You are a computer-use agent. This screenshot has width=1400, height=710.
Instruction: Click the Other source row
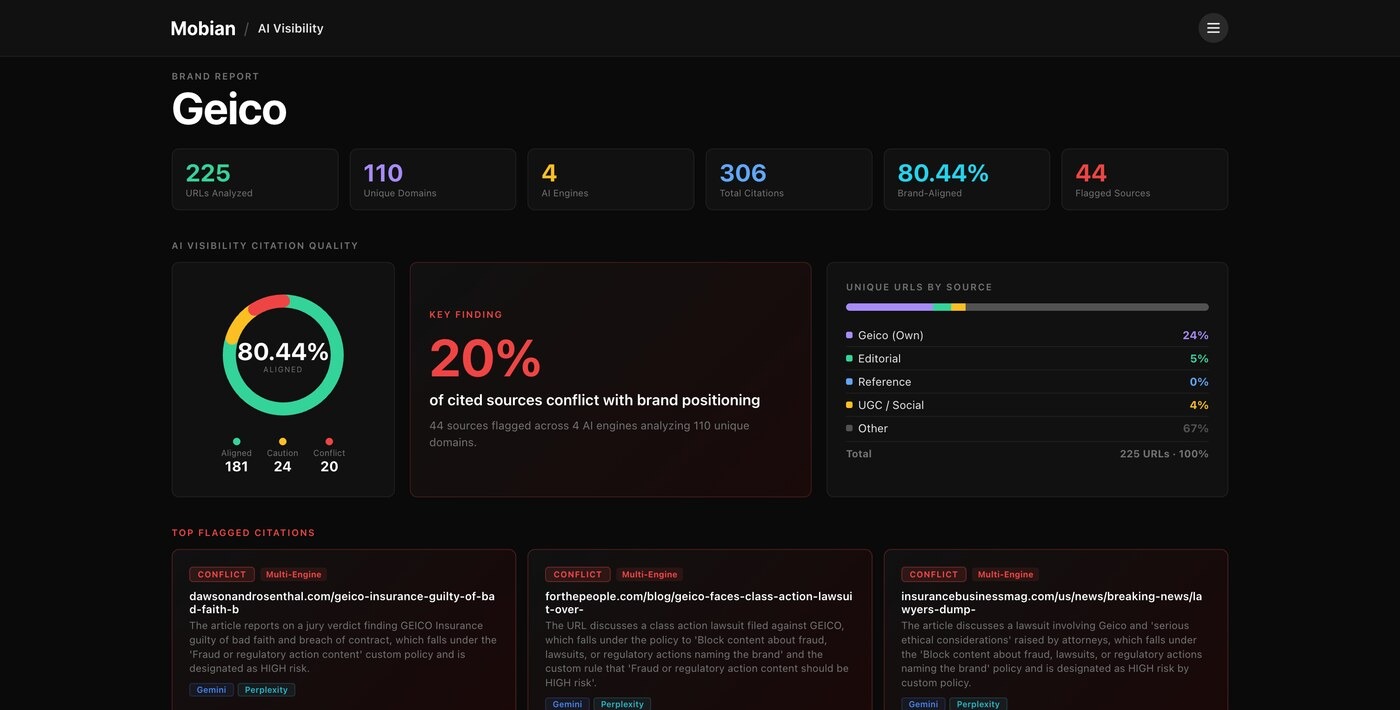(x=1027, y=428)
